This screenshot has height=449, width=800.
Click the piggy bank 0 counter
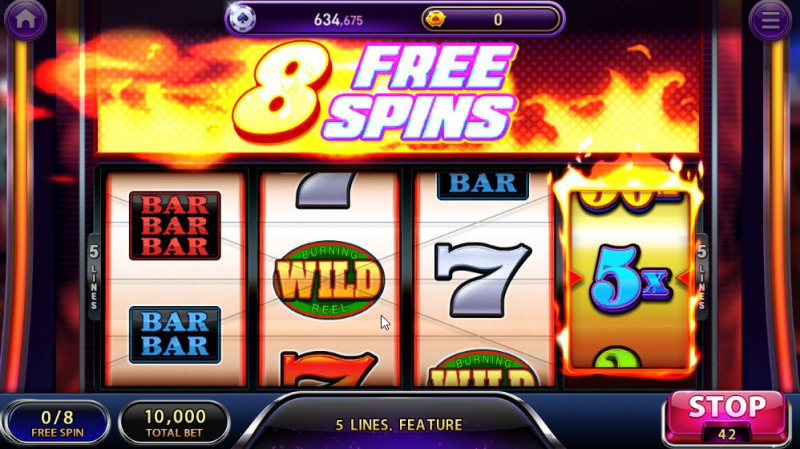pos(498,19)
